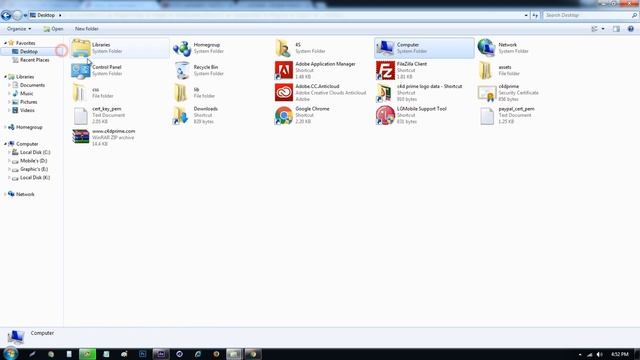640x360 pixels.
Task: Click the Open toolbar button
Action: pos(53,29)
